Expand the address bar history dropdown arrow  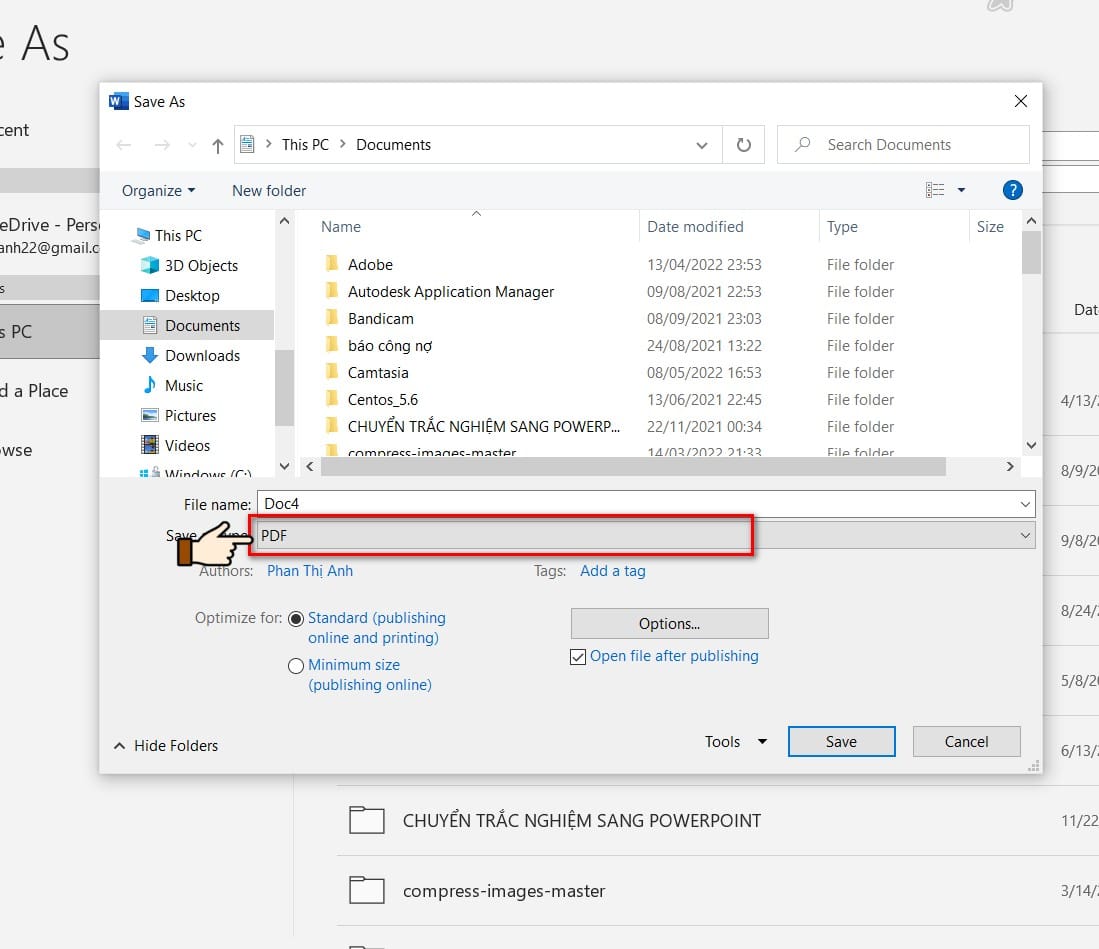pos(702,145)
